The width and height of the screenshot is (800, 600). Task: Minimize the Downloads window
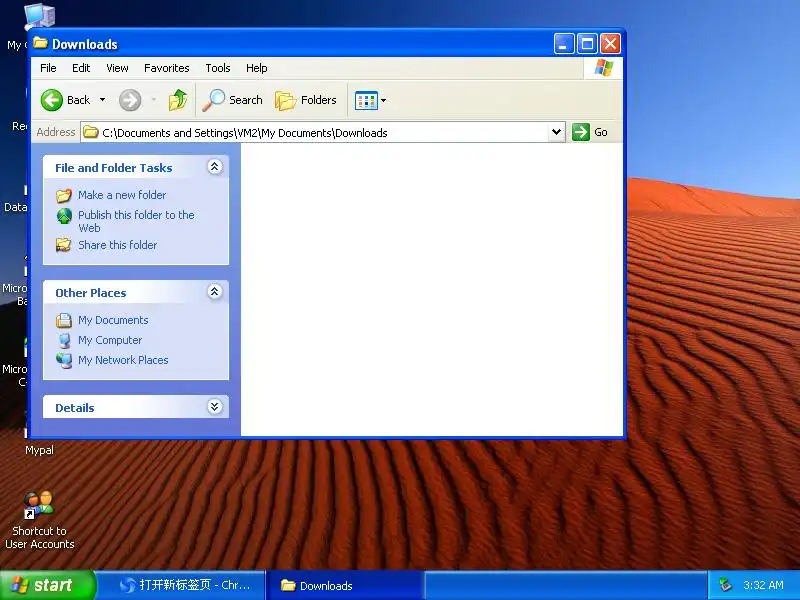click(x=564, y=44)
